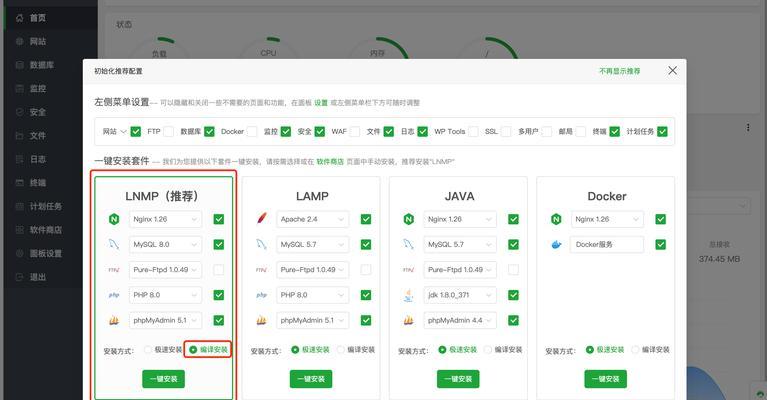
Task: Select 编译安装 radio in Docker card
Action: click(635, 350)
